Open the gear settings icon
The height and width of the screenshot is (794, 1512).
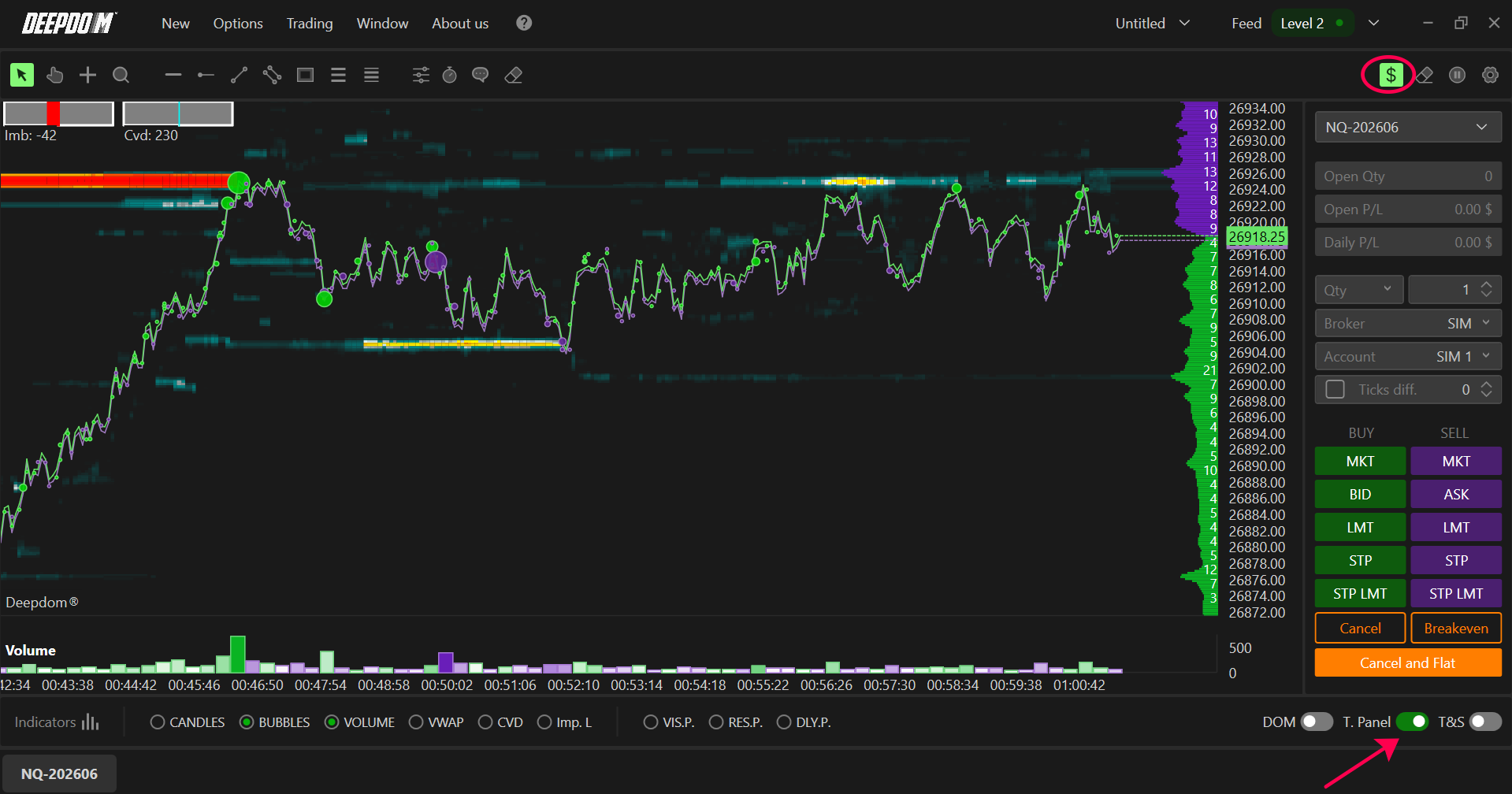(1490, 75)
